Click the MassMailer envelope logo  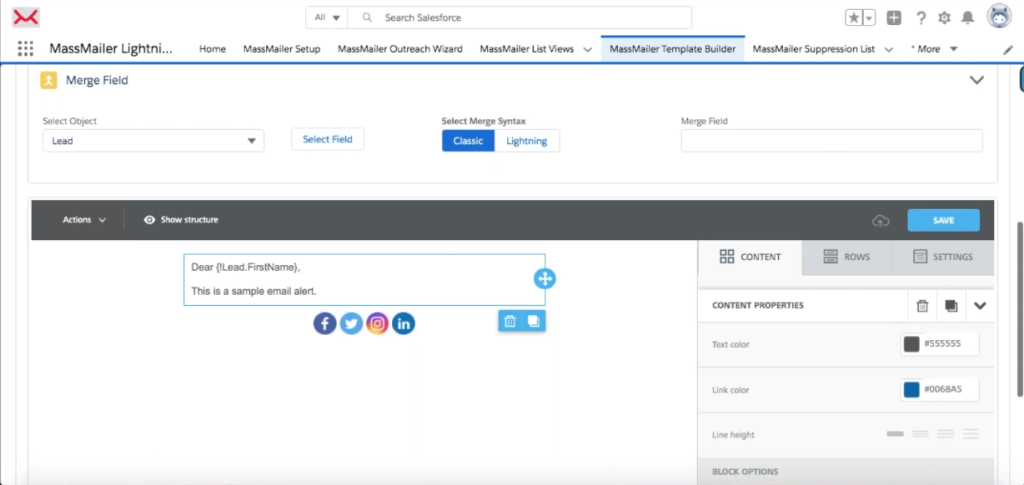pyautogui.click(x=26, y=18)
